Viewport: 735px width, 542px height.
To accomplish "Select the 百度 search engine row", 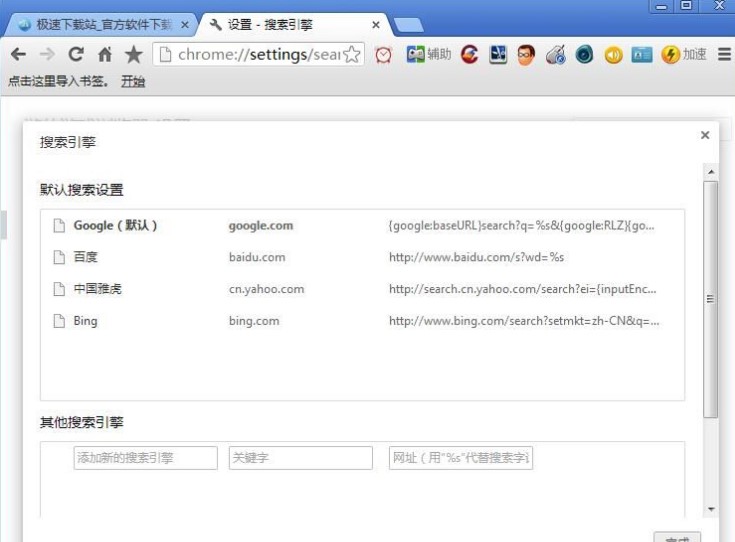I will pyautogui.click(x=362, y=257).
